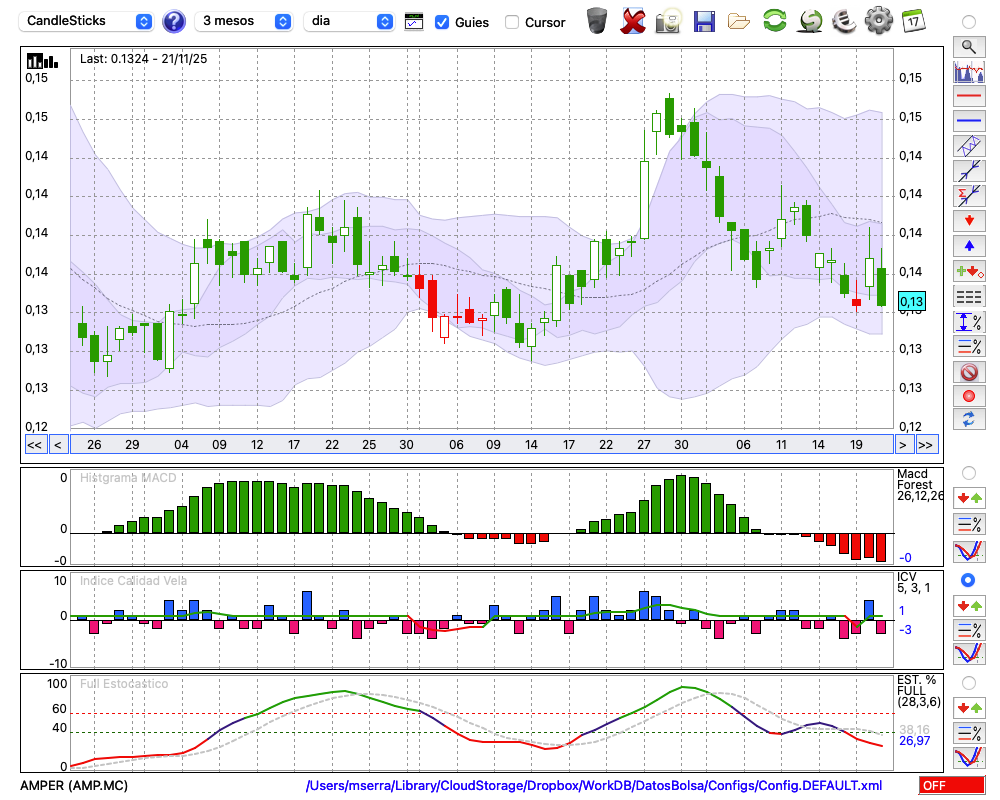Uncheck the Guies checkbox
Screen dimensions: 1000x800
[442, 22]
